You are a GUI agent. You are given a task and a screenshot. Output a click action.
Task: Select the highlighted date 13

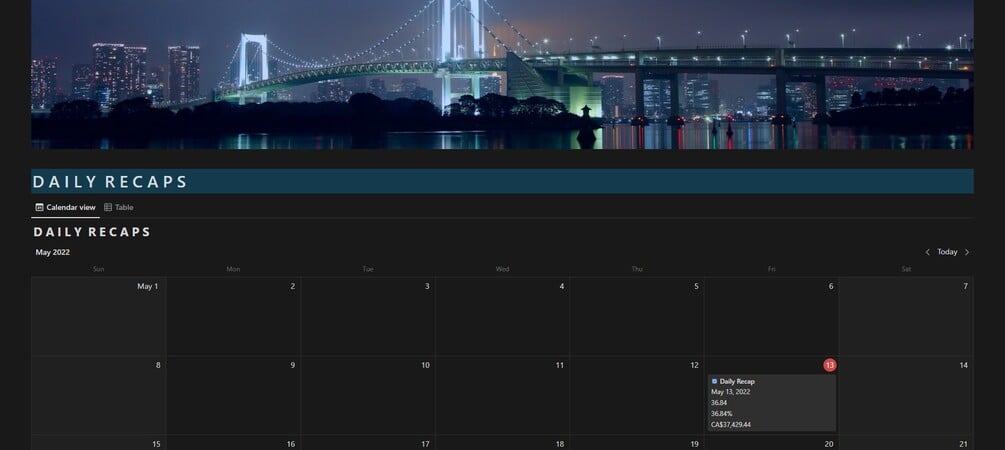coord(830,365)
